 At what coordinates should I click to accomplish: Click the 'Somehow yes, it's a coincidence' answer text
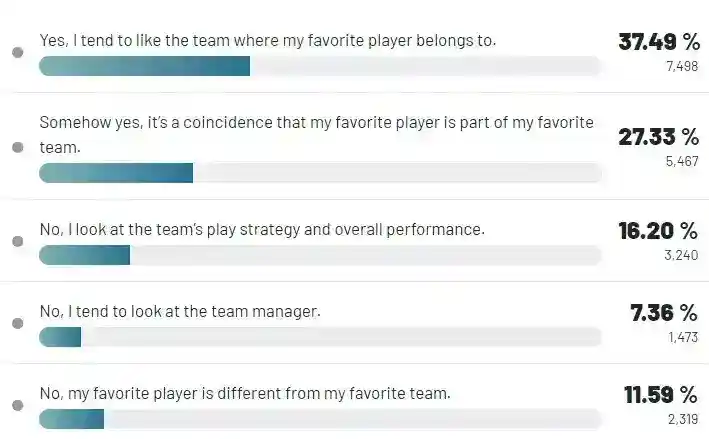pos(316,134)
